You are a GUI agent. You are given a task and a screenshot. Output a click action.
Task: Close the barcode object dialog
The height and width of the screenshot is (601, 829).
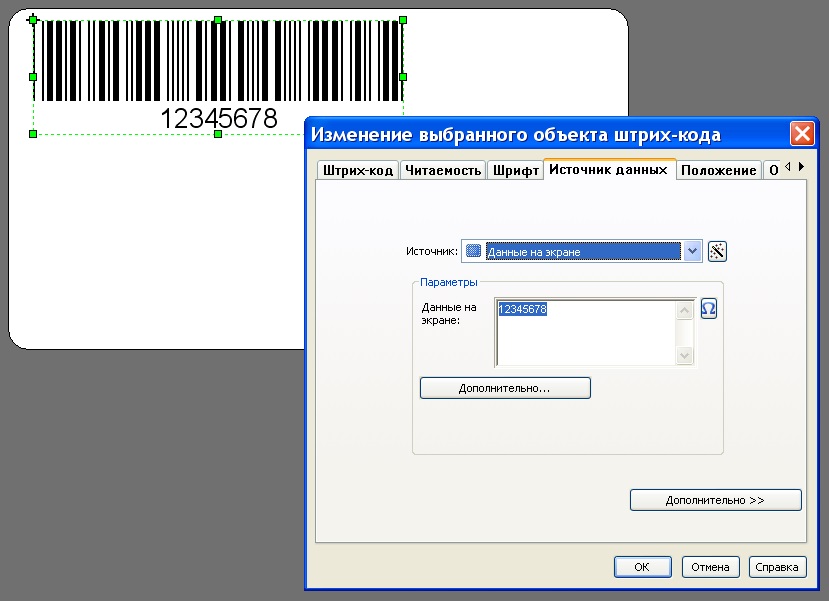tap(802, 134)
